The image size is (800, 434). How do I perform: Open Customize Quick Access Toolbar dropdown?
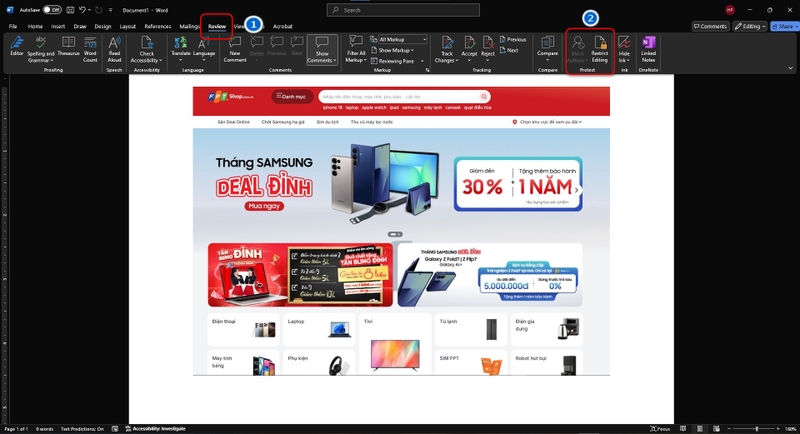(110, 10)
